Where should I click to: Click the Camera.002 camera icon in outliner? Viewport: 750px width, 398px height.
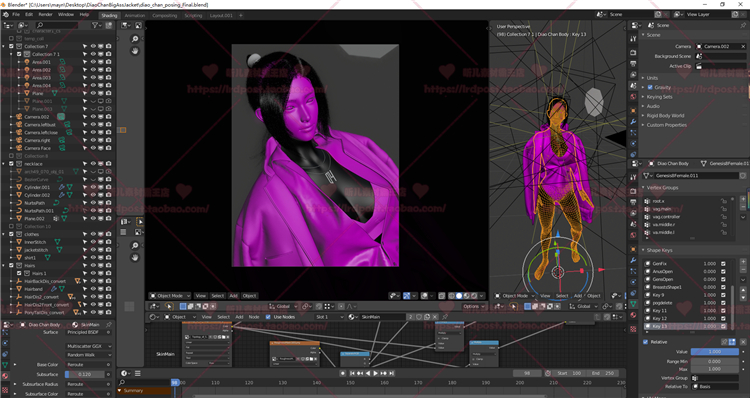[19, 117]
